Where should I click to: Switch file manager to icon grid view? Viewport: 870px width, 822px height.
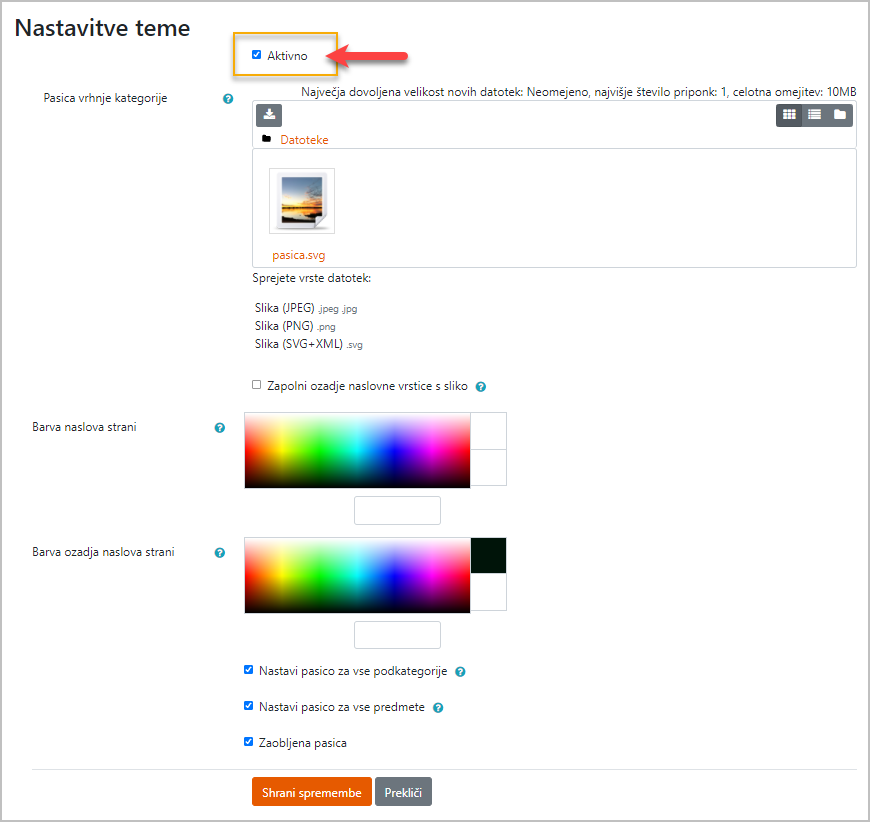click(789, 115)
